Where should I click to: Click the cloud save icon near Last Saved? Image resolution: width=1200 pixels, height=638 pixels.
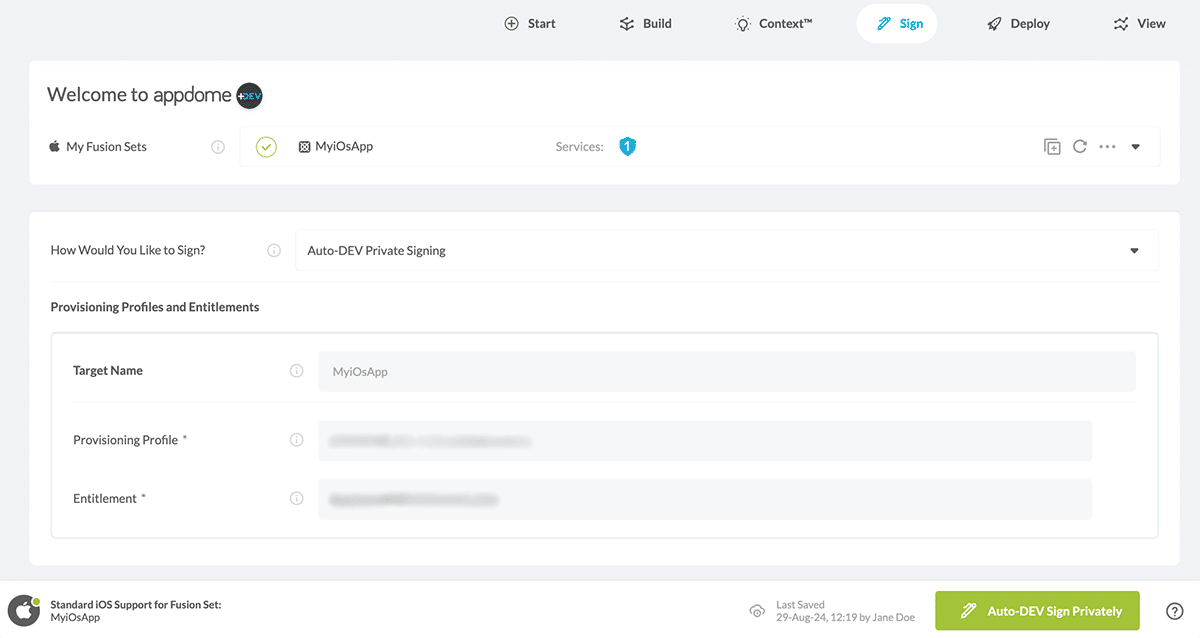(757, 610)
